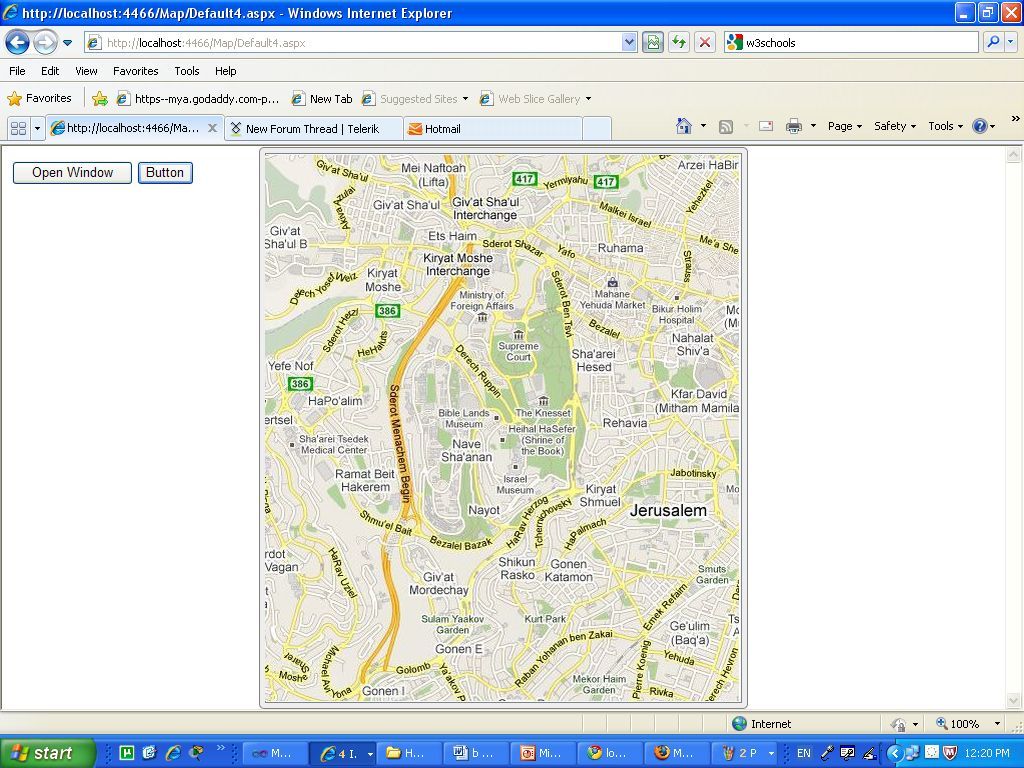This screenshot has width=1024, height=768.
Task: Expand Web Slice Gallery dropdown
Action: (588, 99)
